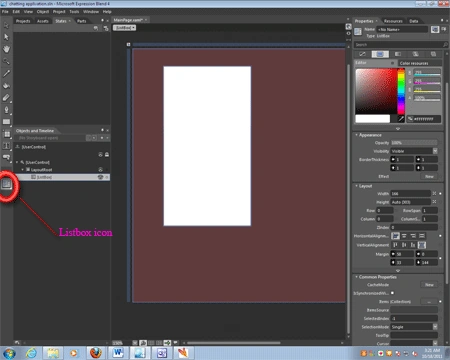Select the TextBlock text tool
This screenshot has height=360, width=450.
[x=6, y=146]
